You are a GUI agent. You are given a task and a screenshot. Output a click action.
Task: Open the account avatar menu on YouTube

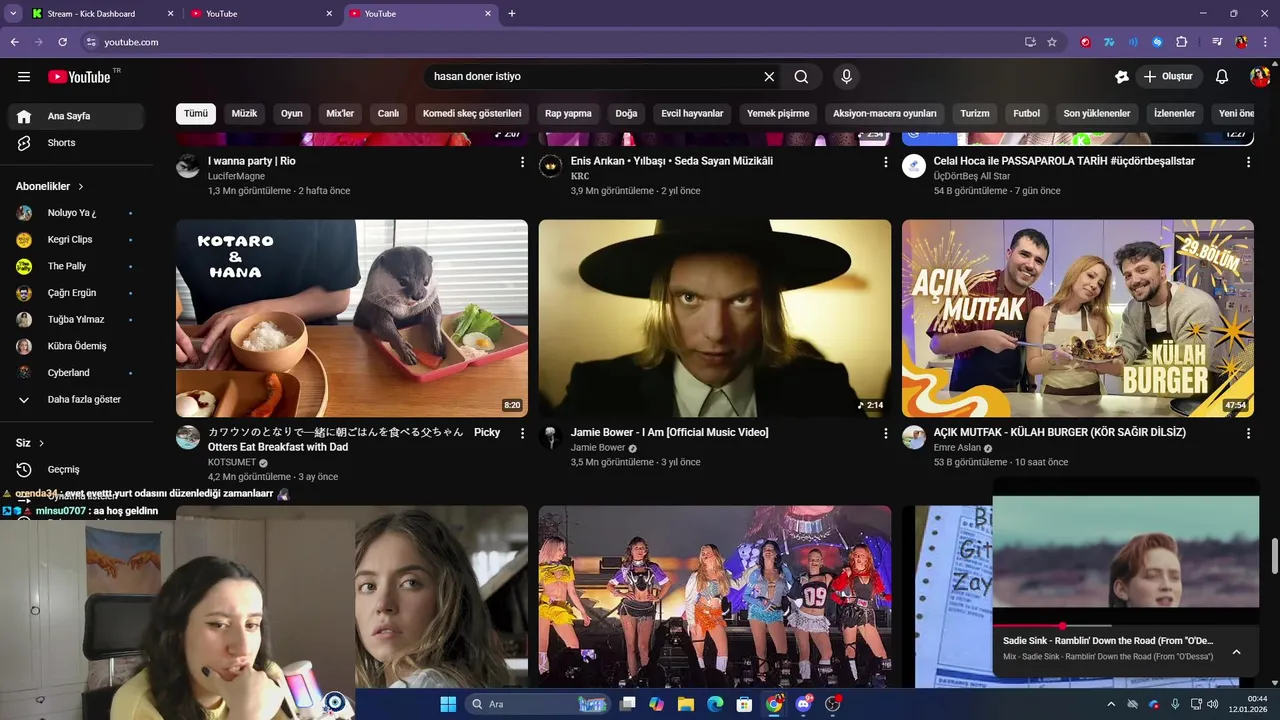[x=1259, y=77]
